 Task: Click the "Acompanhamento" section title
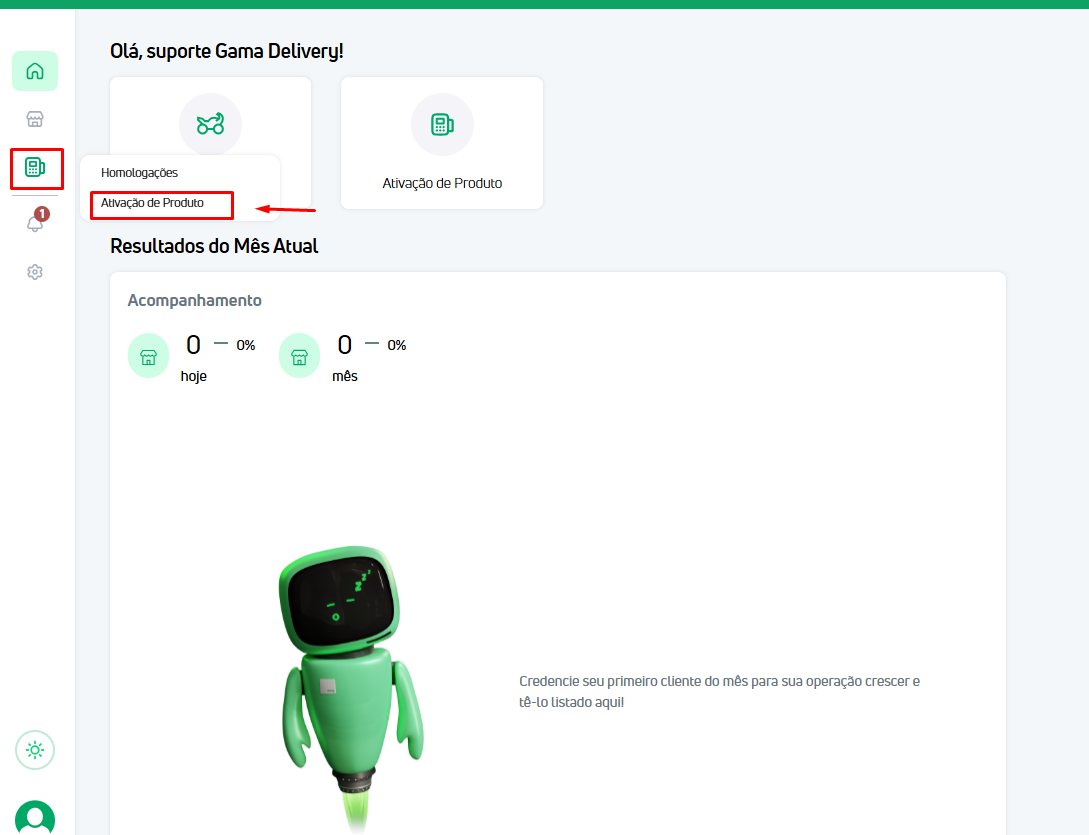click(x=194, y=300)
